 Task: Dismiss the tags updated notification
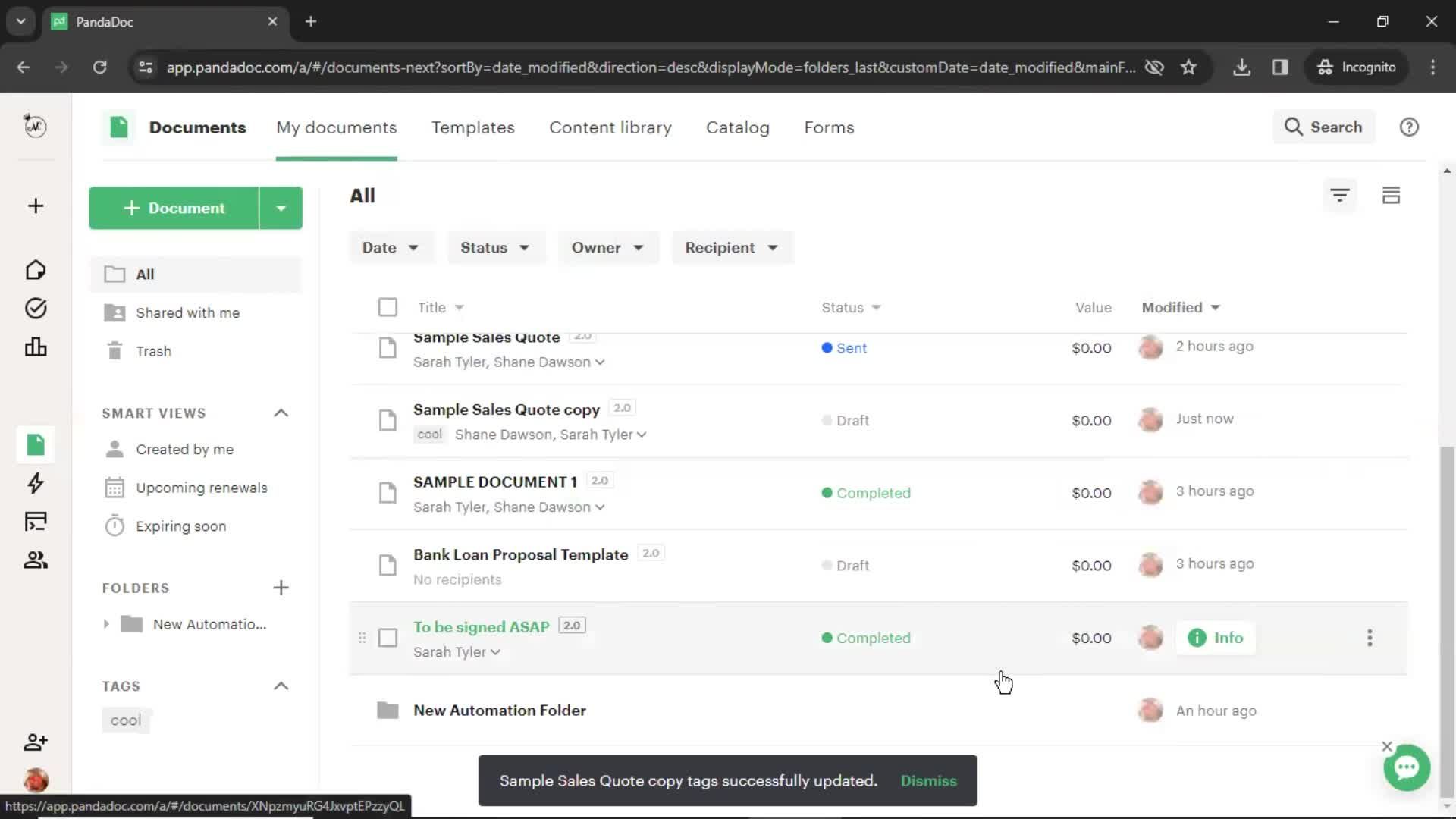[928, 780]
